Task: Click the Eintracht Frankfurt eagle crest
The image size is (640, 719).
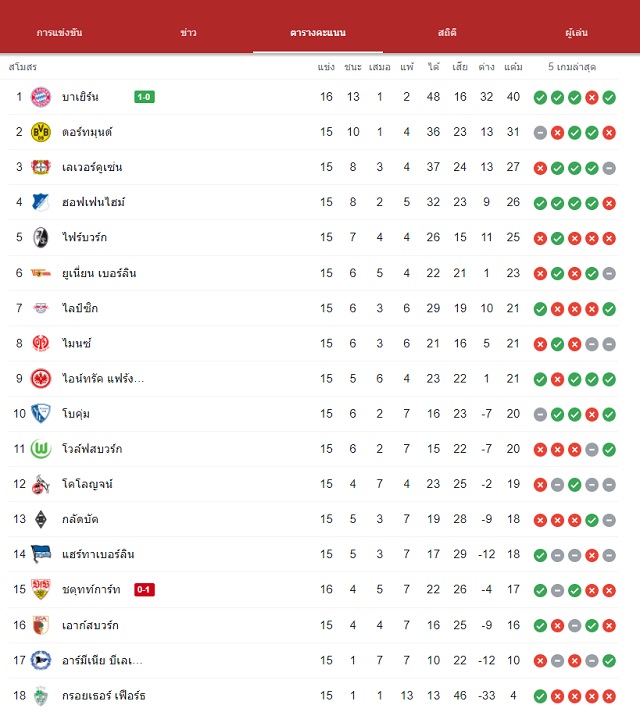Action: click(x=40, y=379)
